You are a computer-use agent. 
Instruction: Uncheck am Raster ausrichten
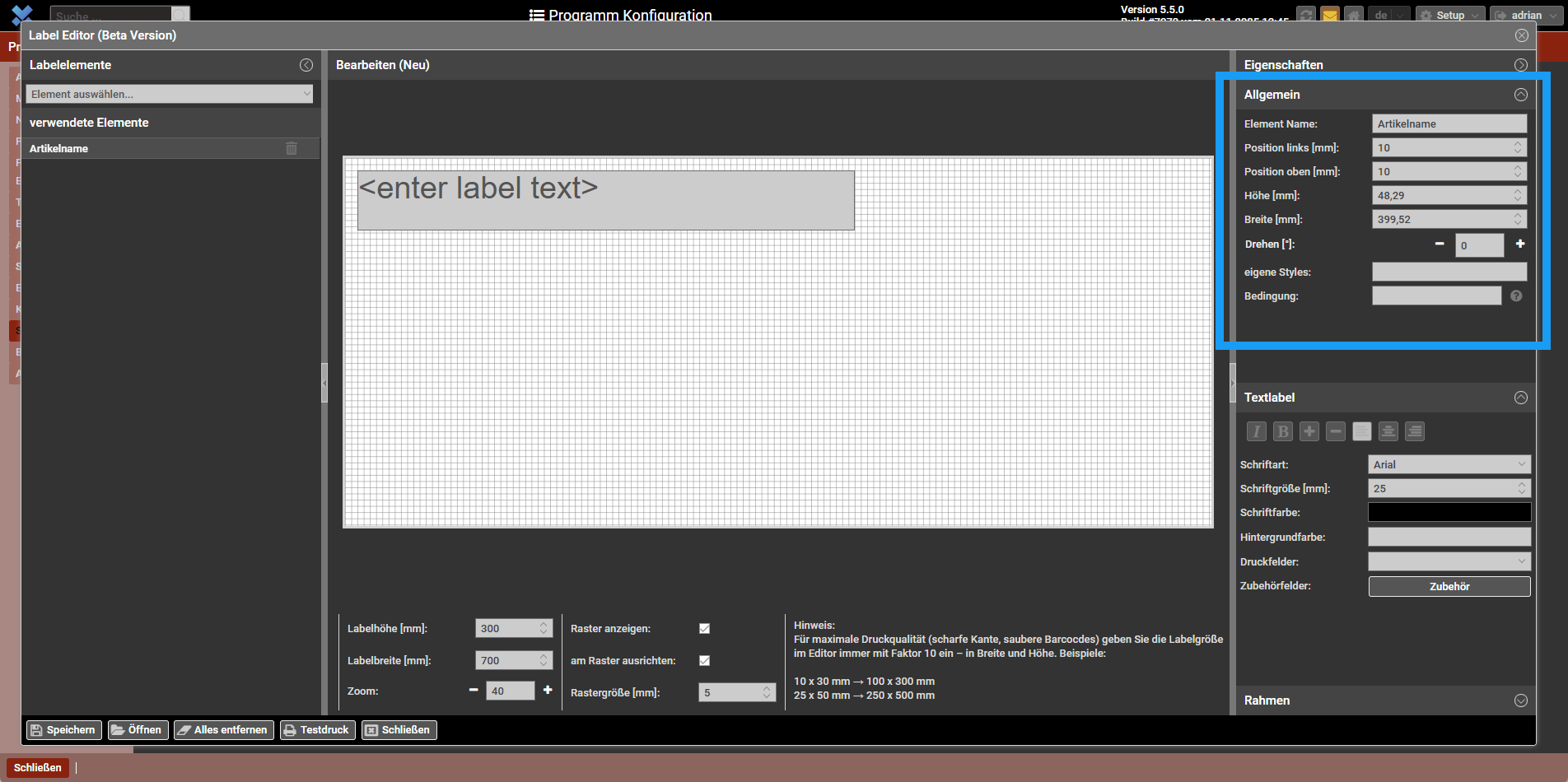pos(705,660)
